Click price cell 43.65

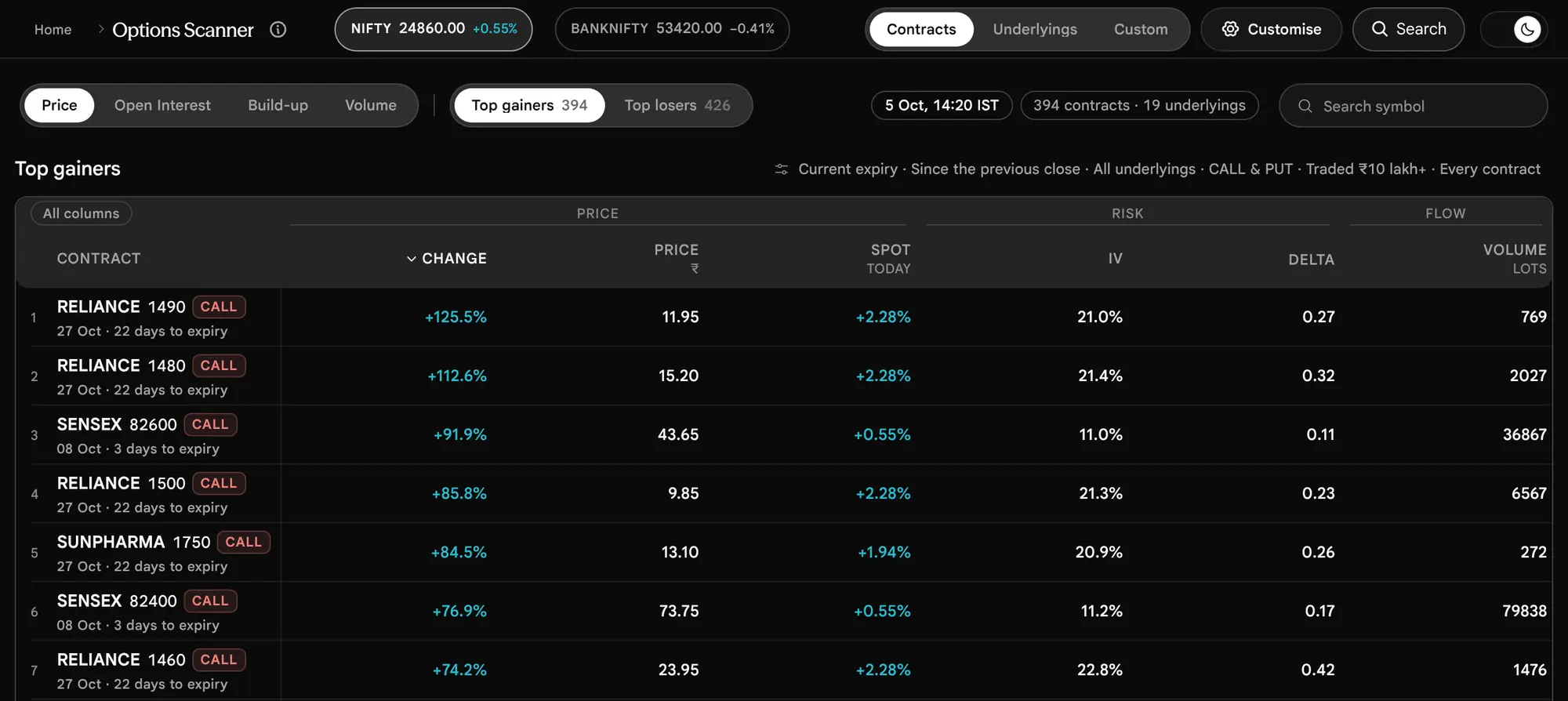click(x=678, y=434)
